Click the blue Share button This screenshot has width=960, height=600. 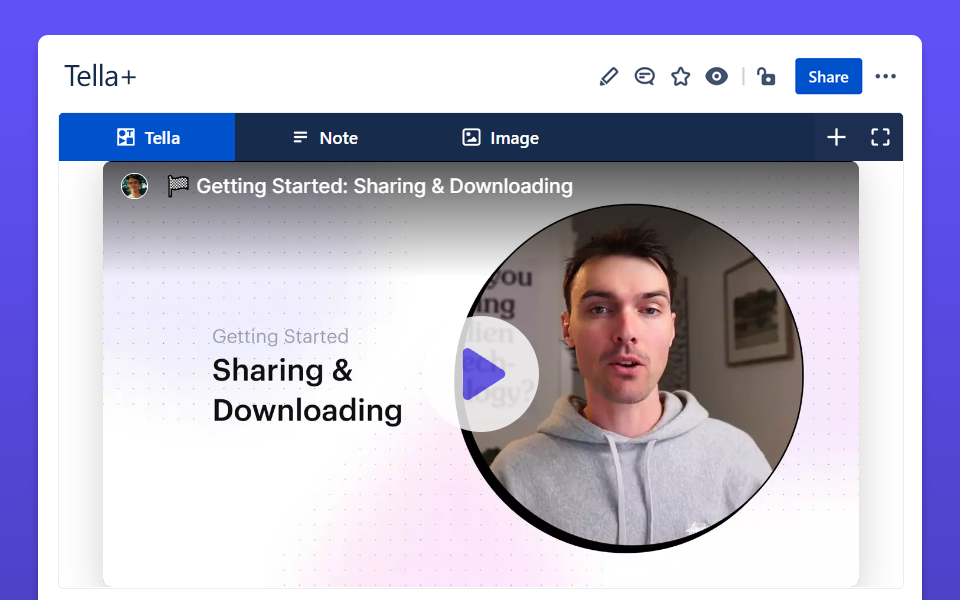828,77
